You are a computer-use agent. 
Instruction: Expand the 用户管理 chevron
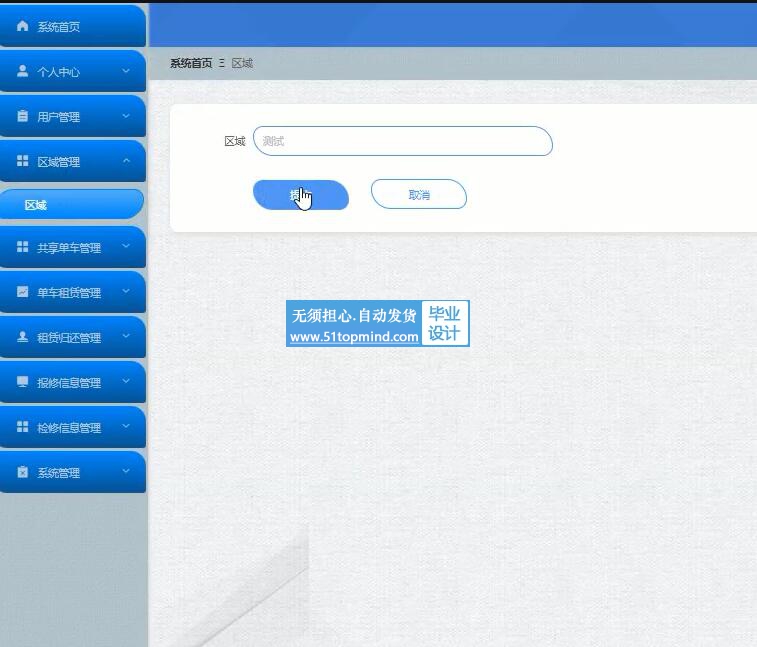126,116
